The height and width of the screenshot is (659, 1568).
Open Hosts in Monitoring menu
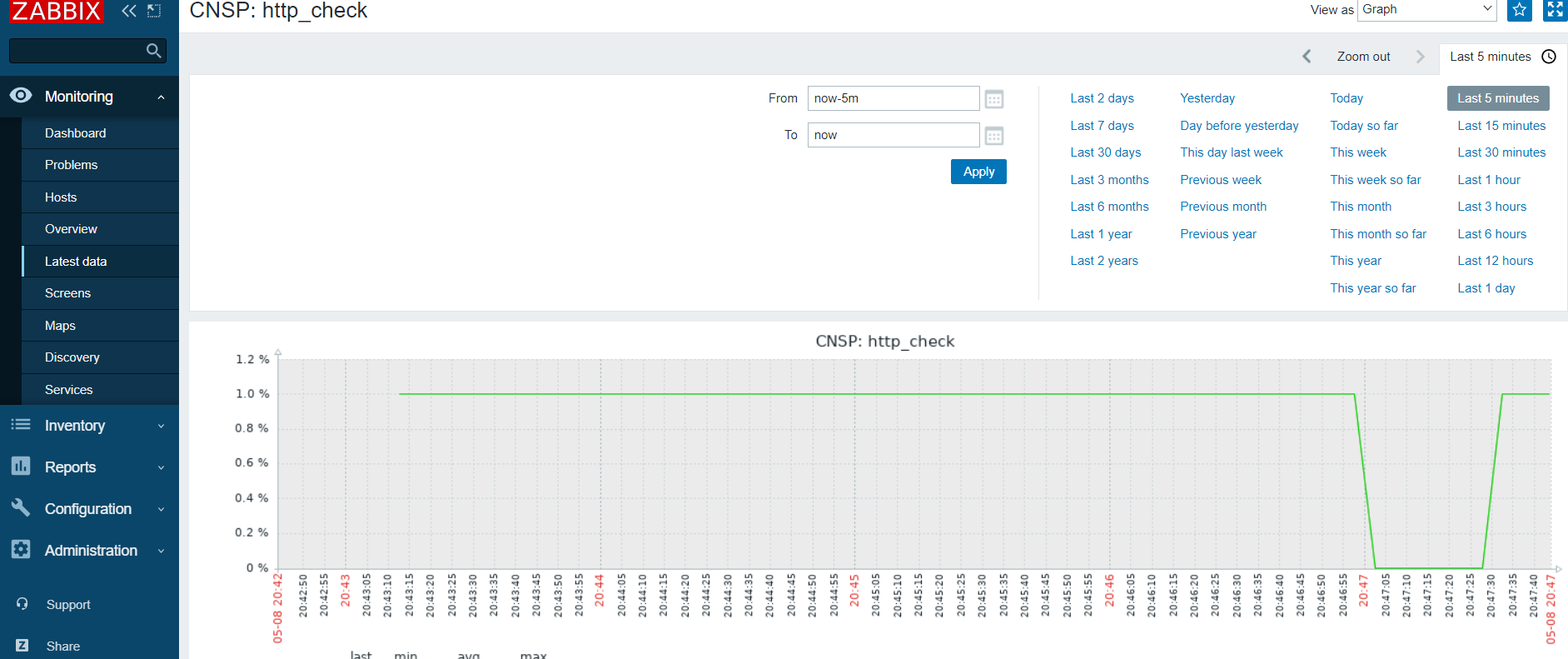pyautogui.click(x=100, y=197)
